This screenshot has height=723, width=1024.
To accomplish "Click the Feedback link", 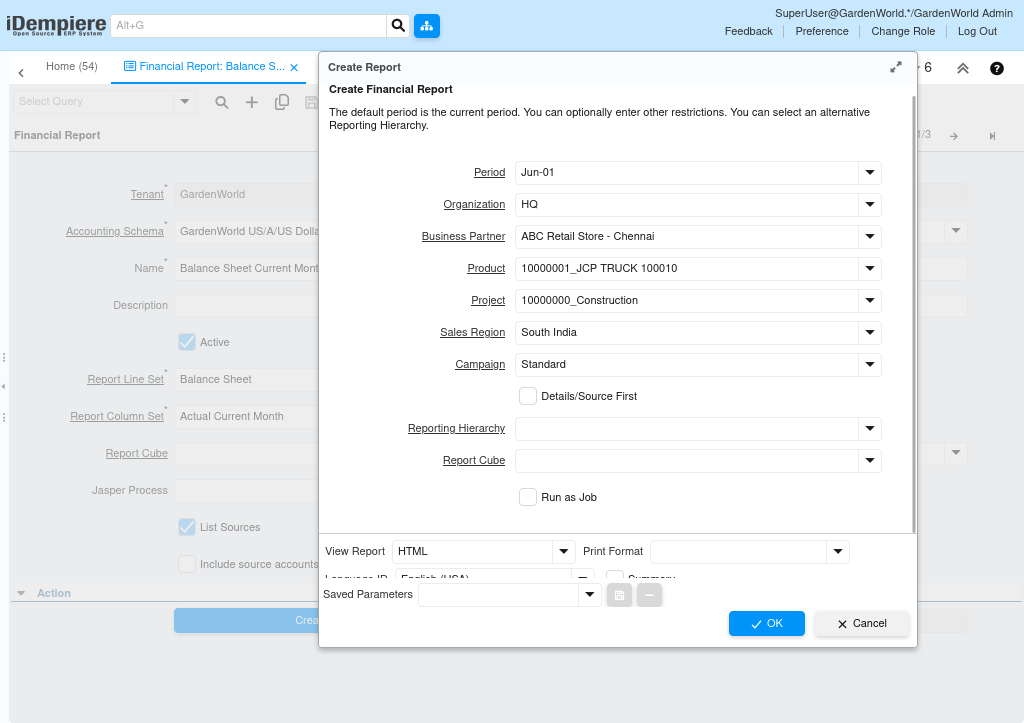I will [748, 31].
